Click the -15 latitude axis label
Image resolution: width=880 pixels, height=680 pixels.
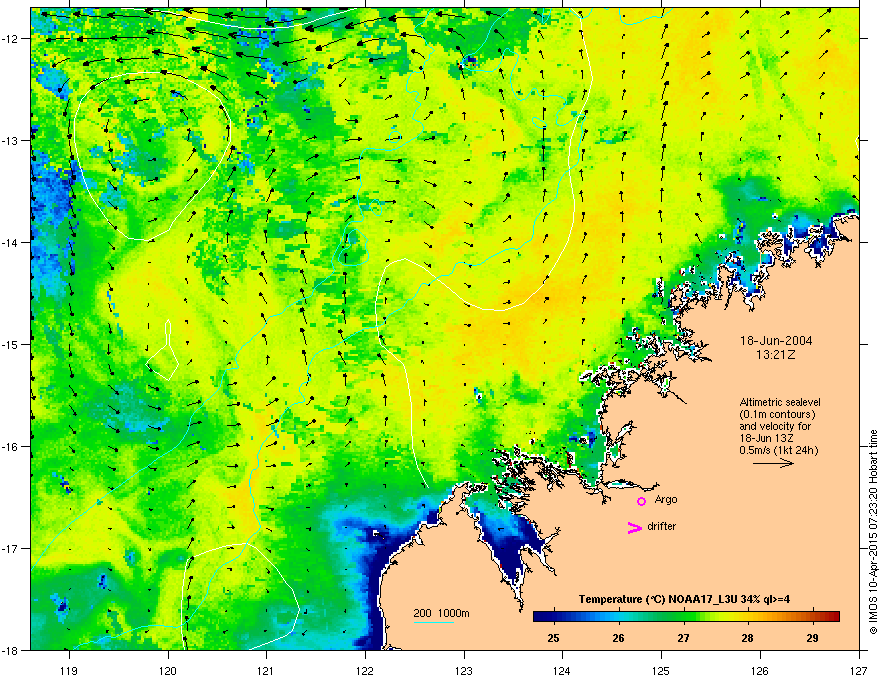(11, 344)
